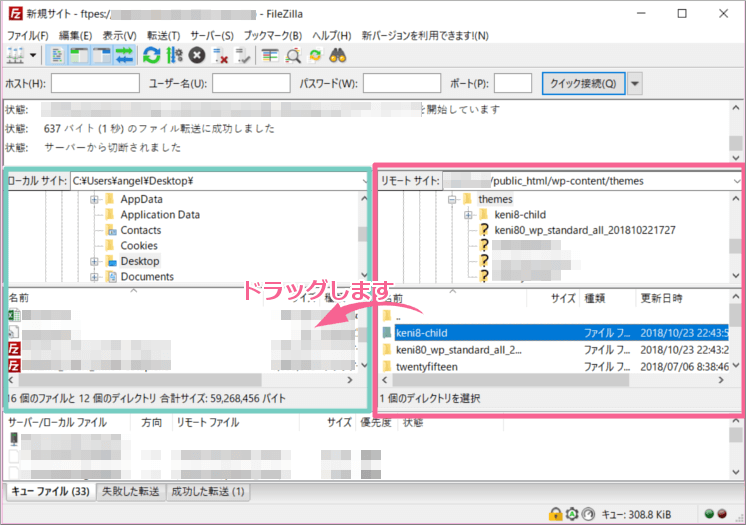Screen dimensions: 746x525
Task: Open the 編集(E) menu
Action: coord(75,36)
